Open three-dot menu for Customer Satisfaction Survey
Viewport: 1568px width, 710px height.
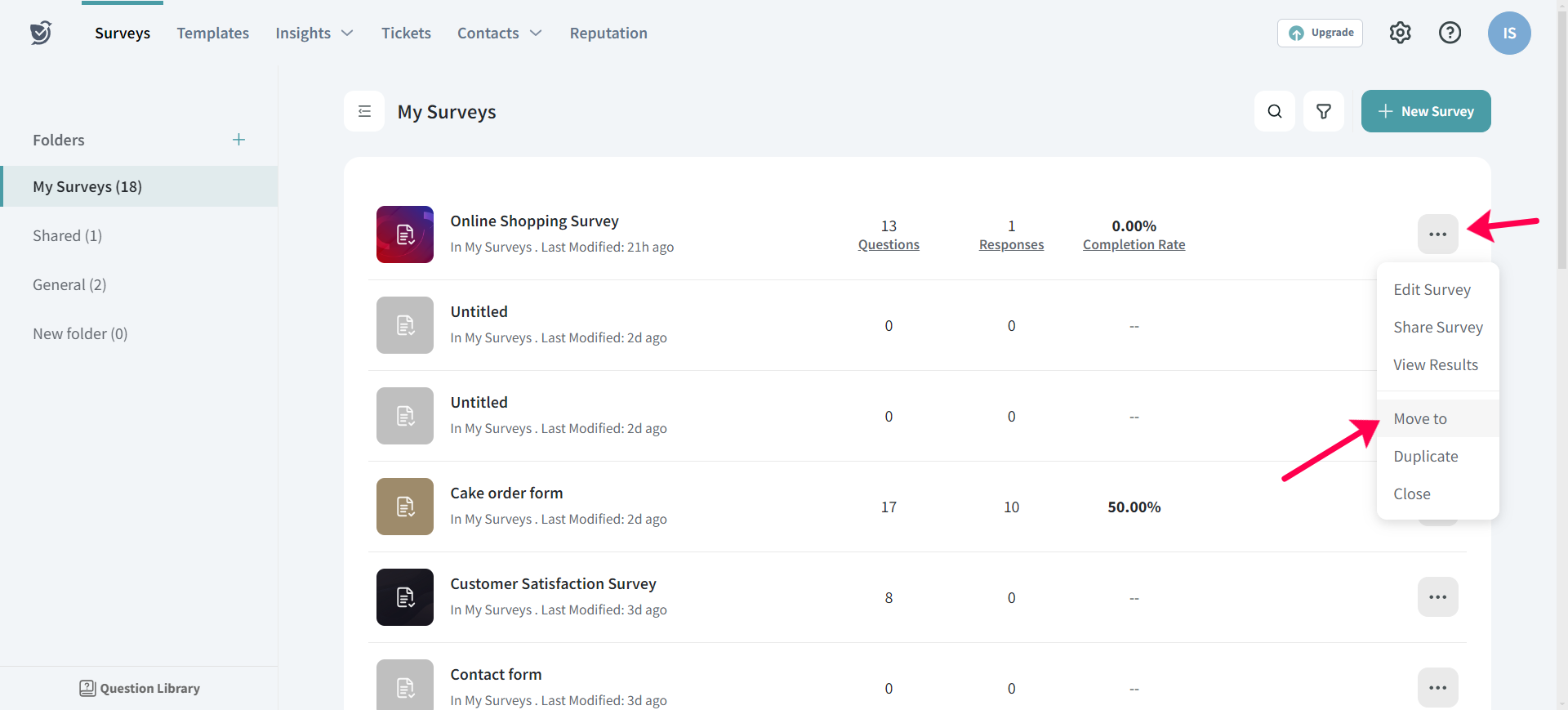click(1437, 597)
